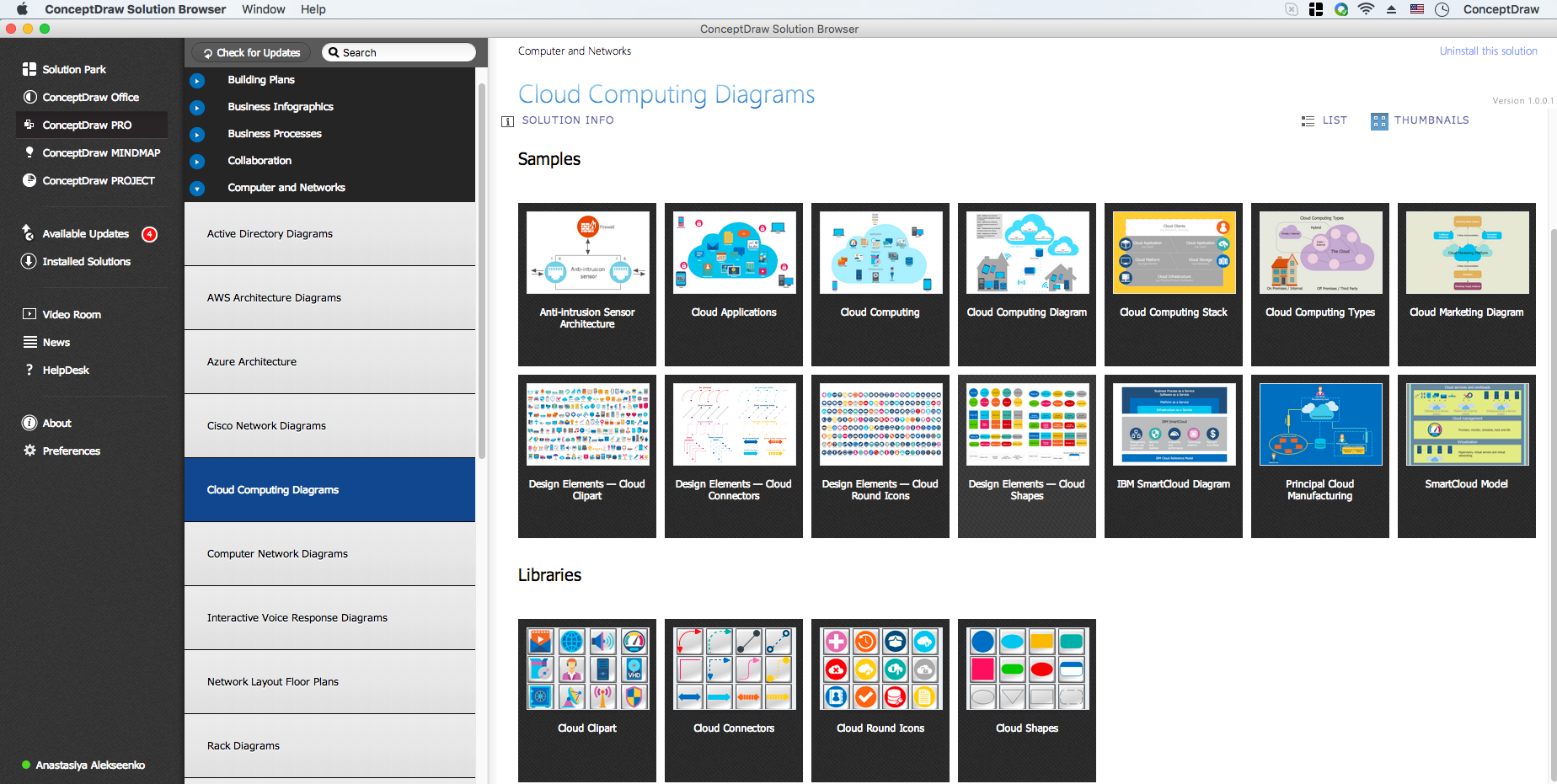Open Available Updates section

(85, 233)
